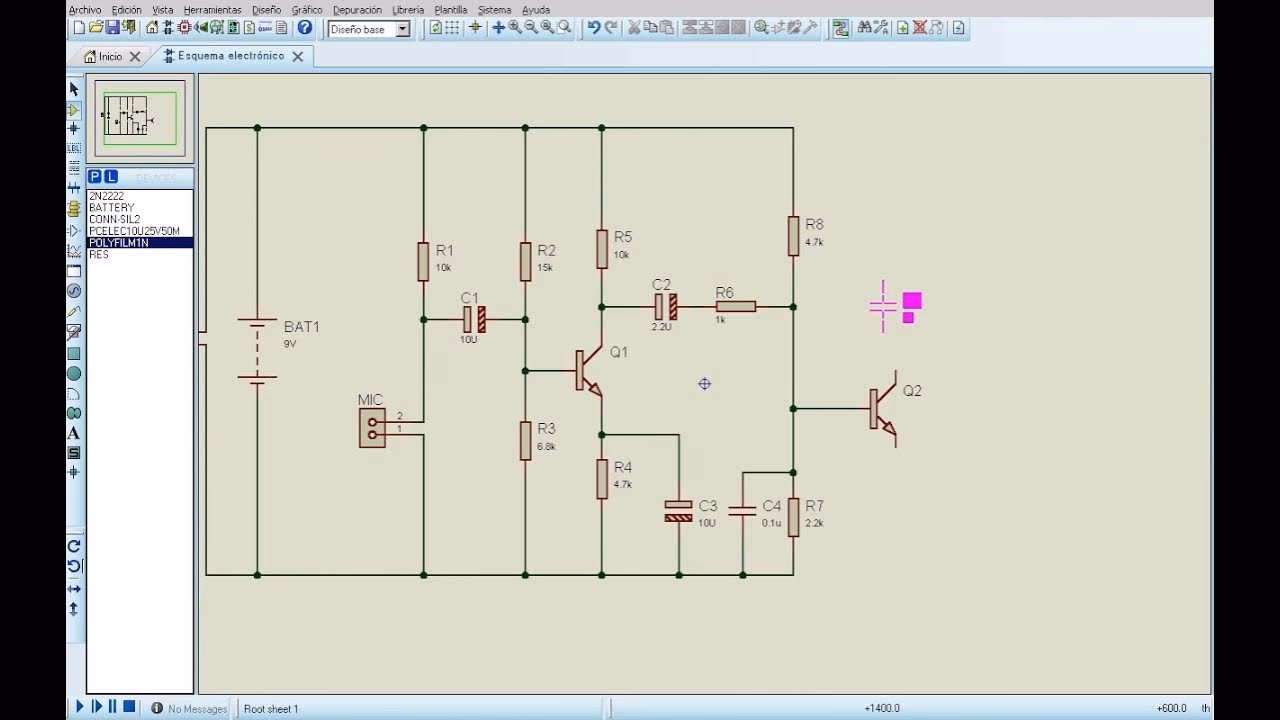Click the Undo arrow icon
The image size is (1280, 720).
tap(594, 28)
